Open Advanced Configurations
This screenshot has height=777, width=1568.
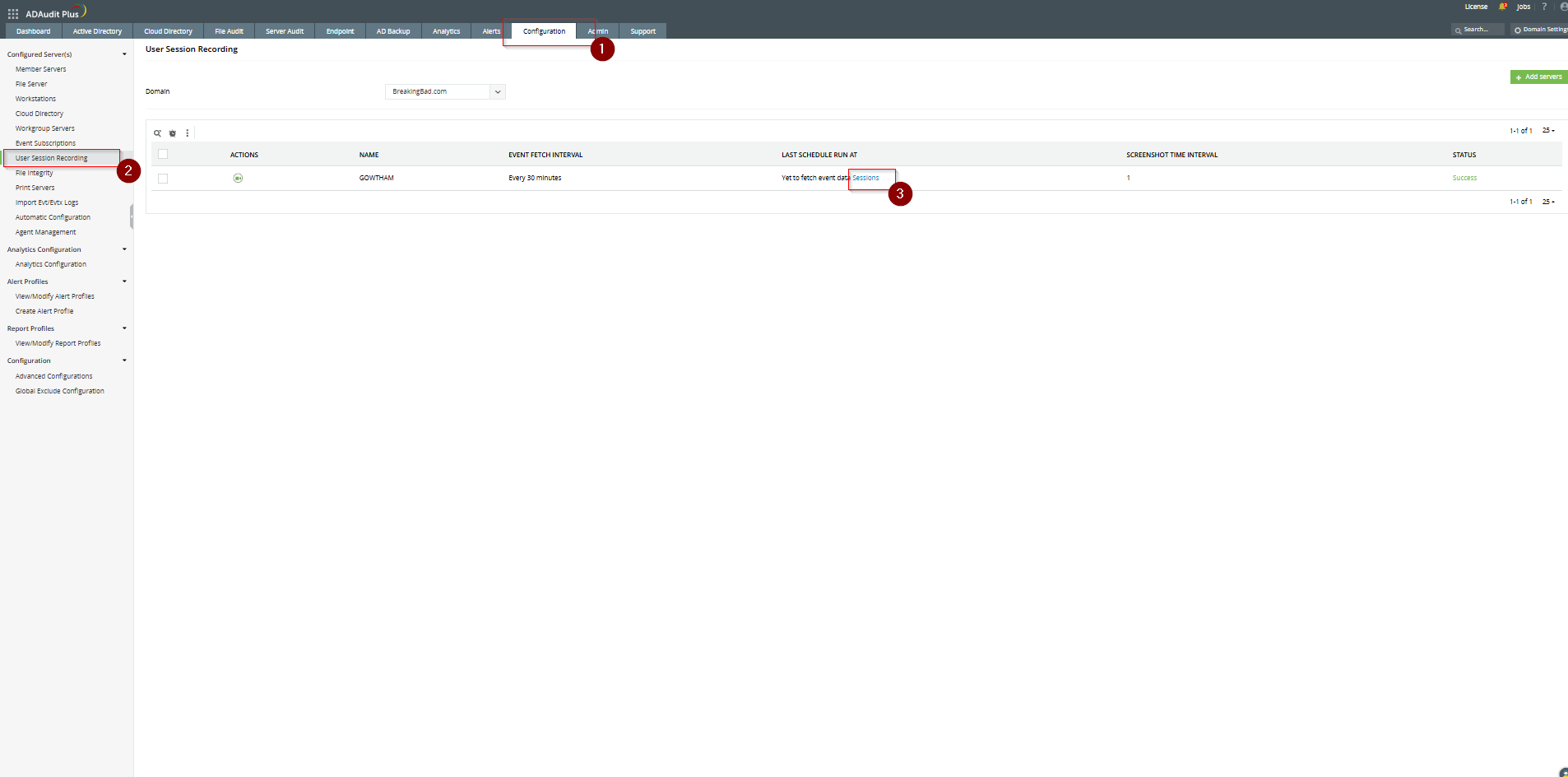pos(54,376)
